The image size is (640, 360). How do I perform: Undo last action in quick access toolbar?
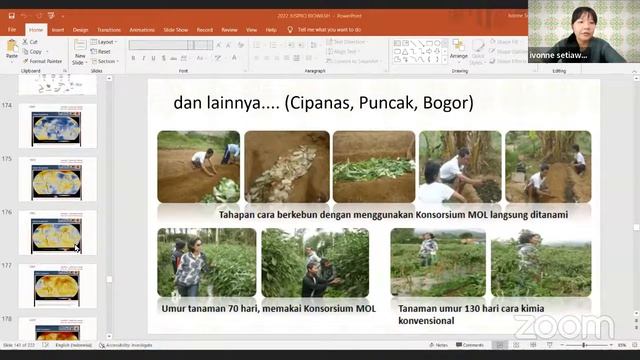[24, 16]
